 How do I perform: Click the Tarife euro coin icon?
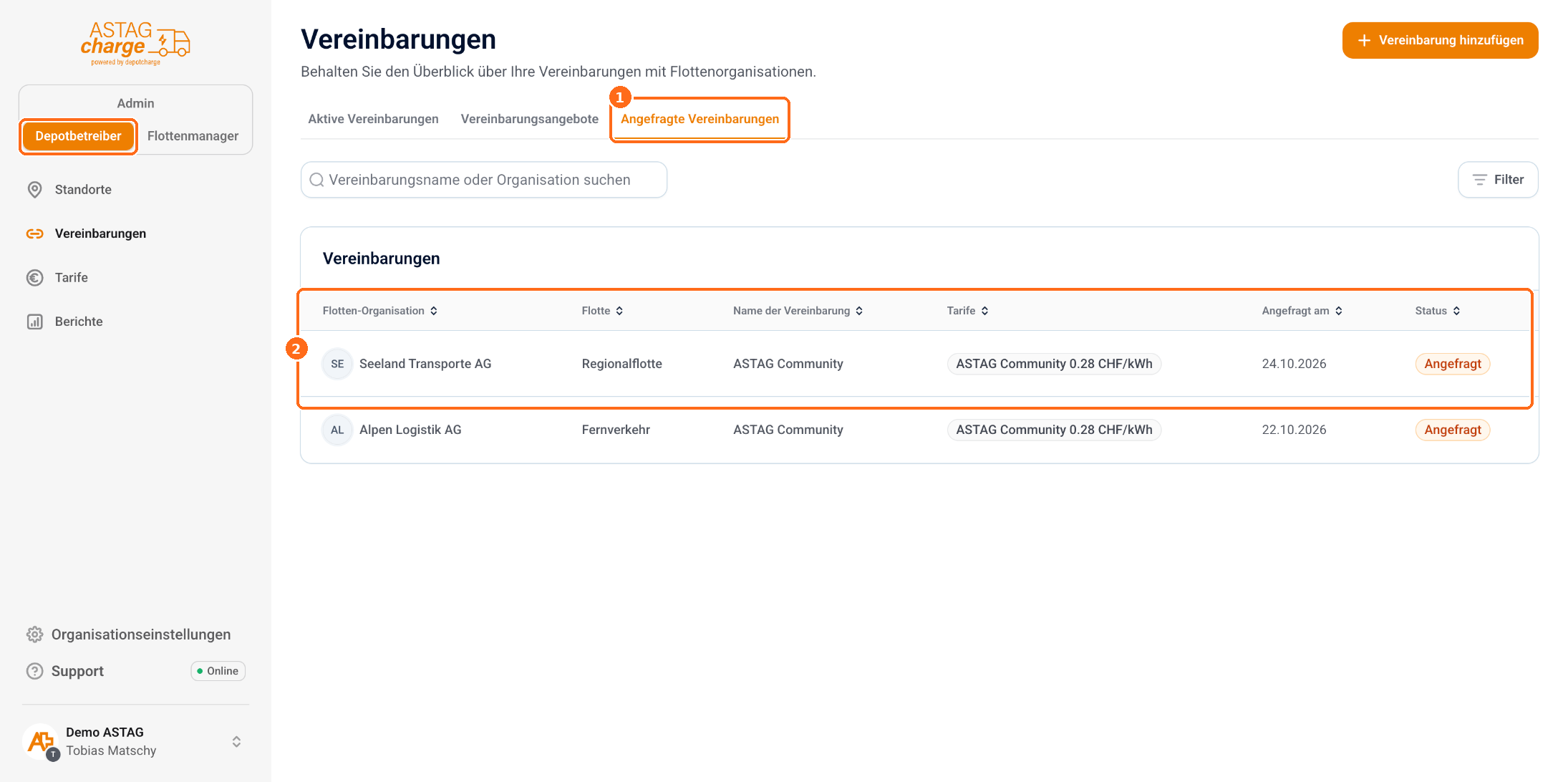(x=34, y=278)
